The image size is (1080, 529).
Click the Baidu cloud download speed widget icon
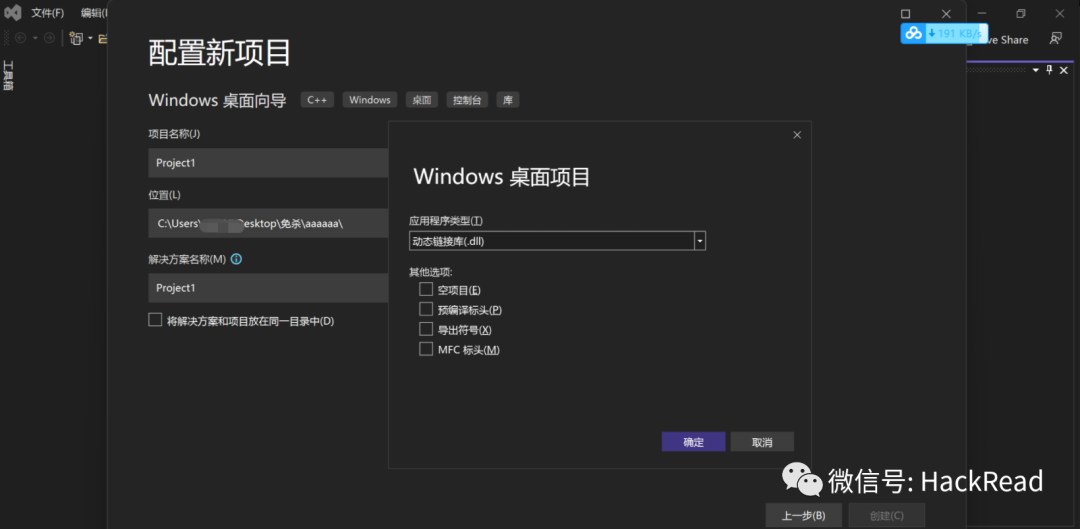tap(913, 33)
